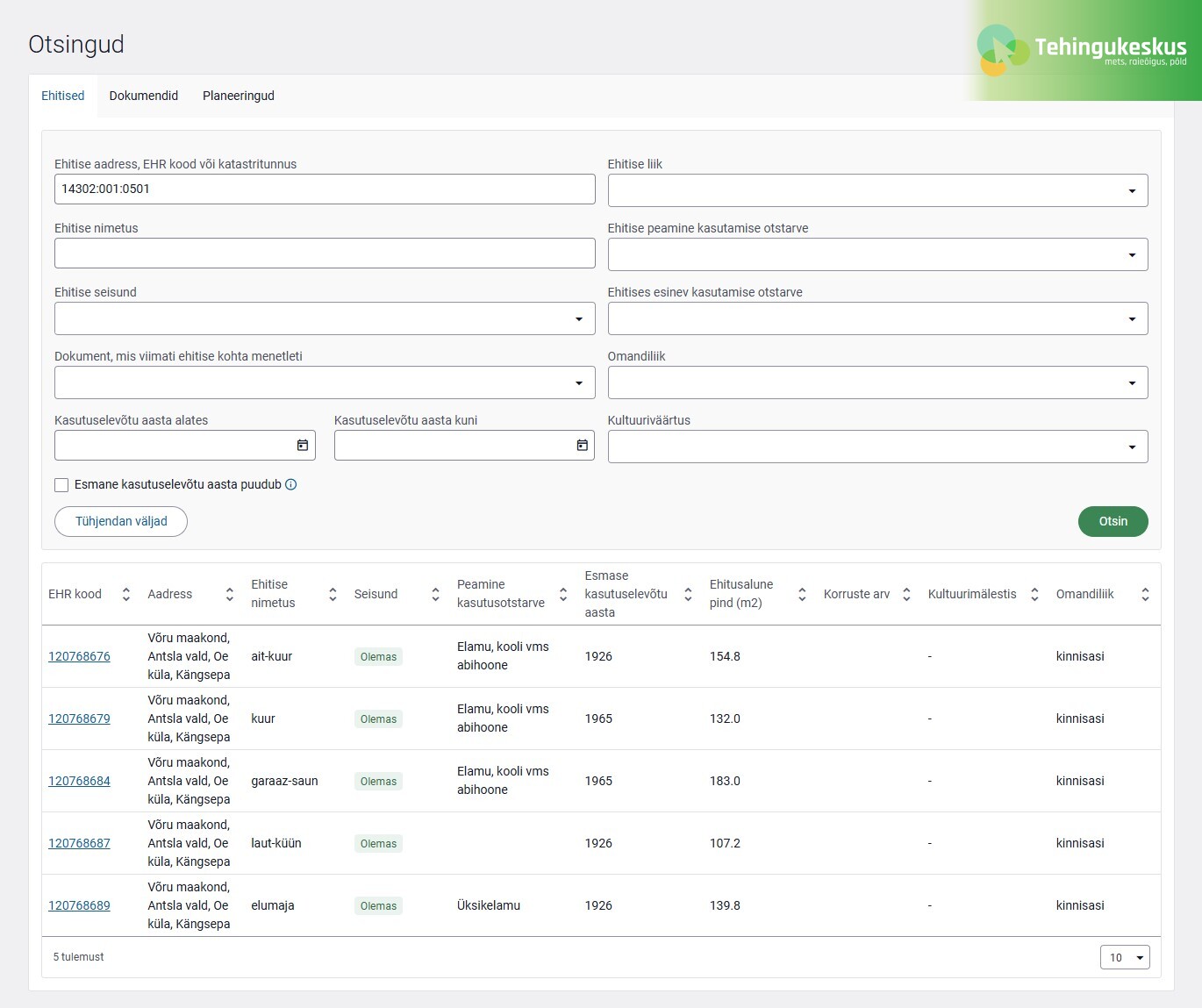Screen dimensions: 1202x1008
Task: Sort by Seisund column arrows
Action: 435,595
